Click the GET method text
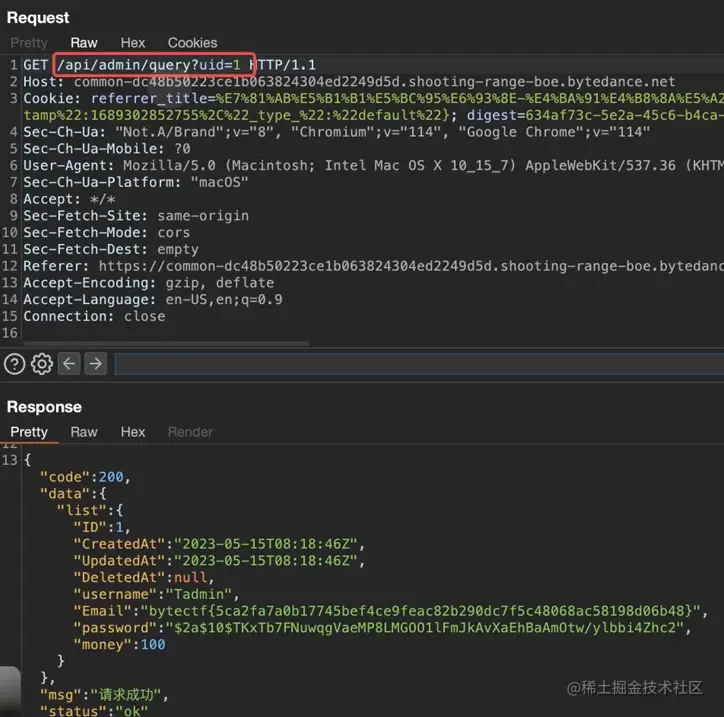This screenshot has height=717, width=724. click(x=36, y=65)
